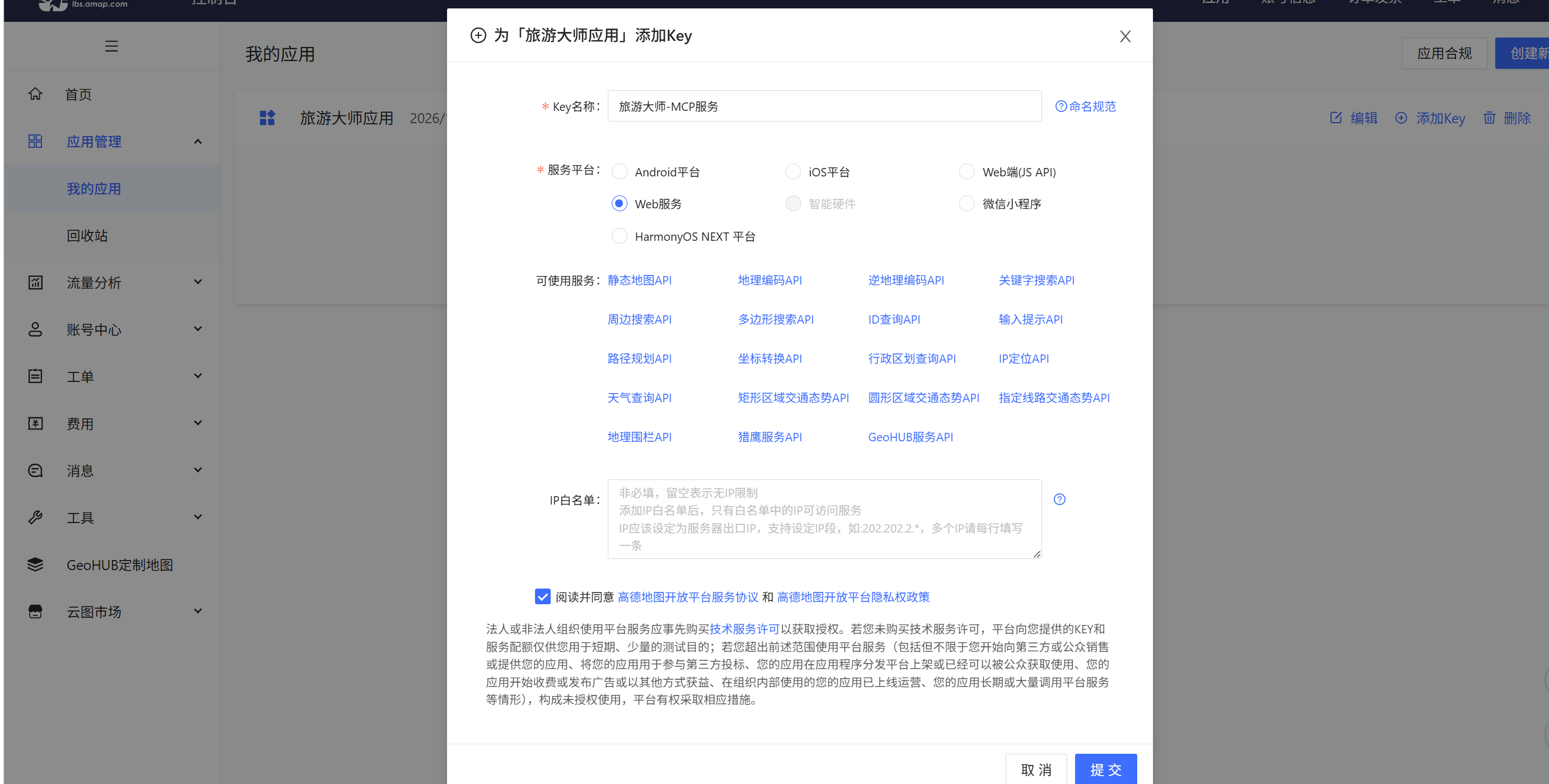Click the question-mark help icon next to IP白名单

(1059, 500)
